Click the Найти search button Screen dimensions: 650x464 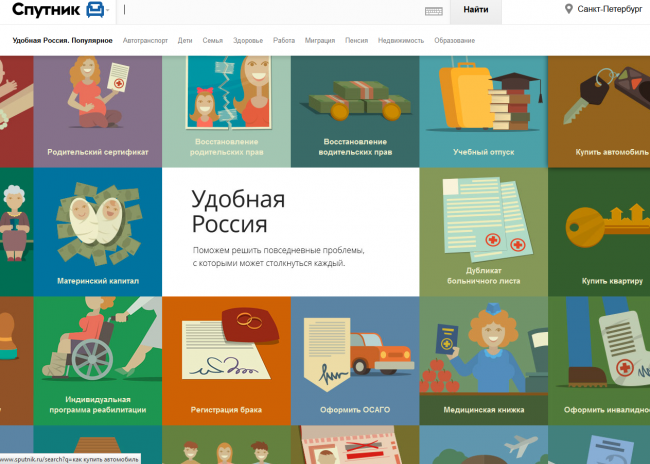(476, 12)
